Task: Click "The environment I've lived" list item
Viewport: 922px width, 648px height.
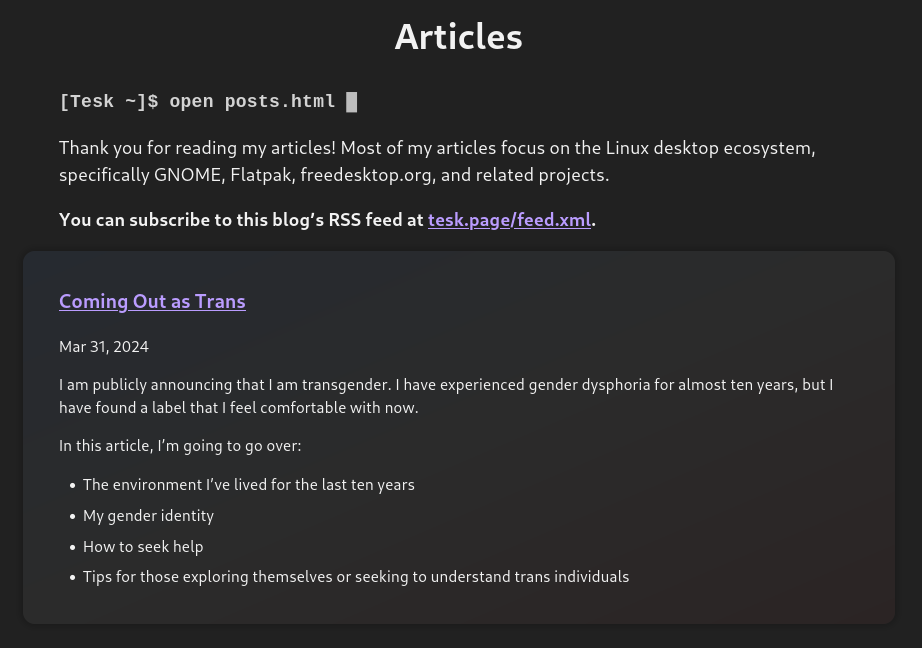Action: [248, 485]
